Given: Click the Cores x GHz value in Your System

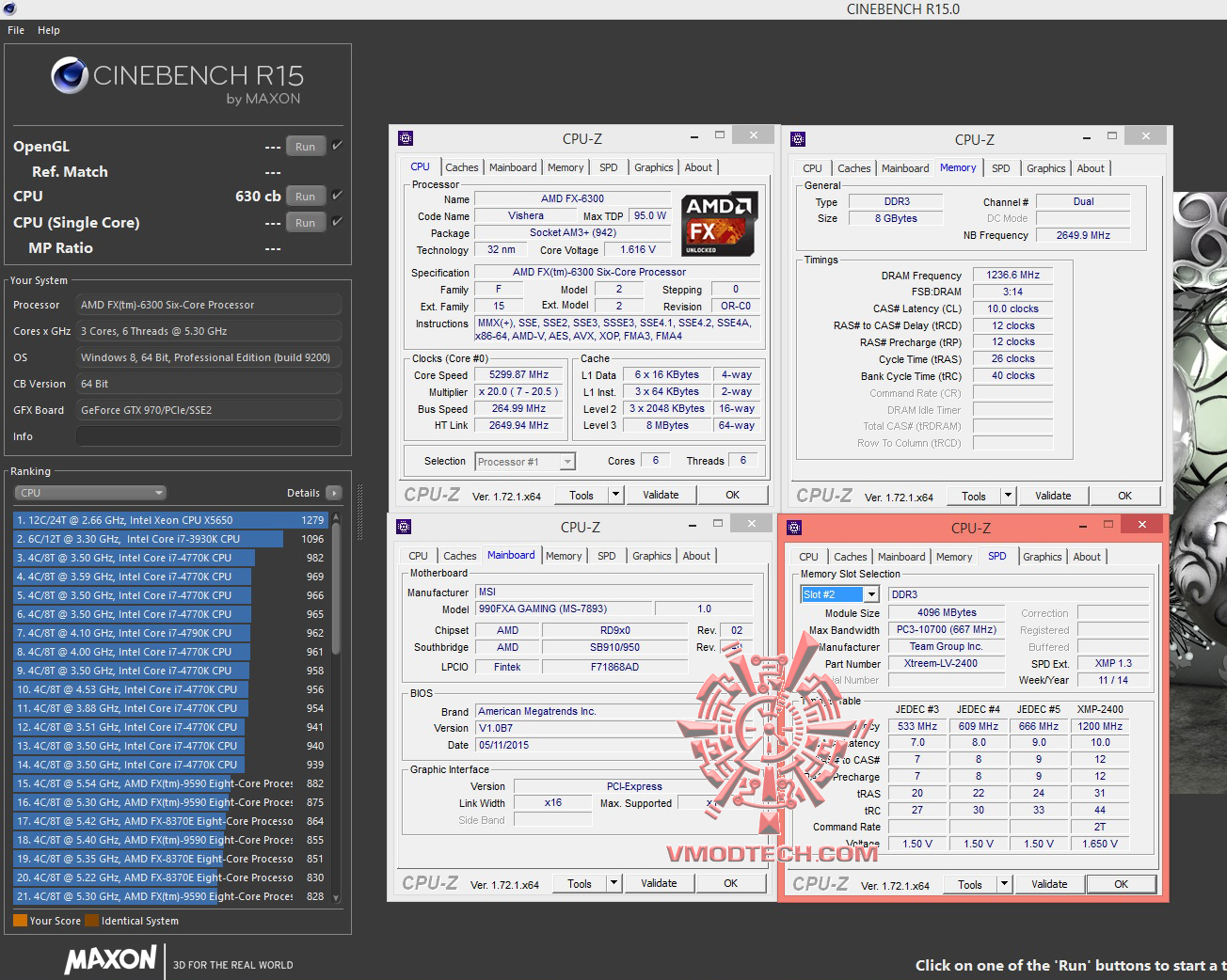Looking at the screenshot, I should tap(208, 331).
